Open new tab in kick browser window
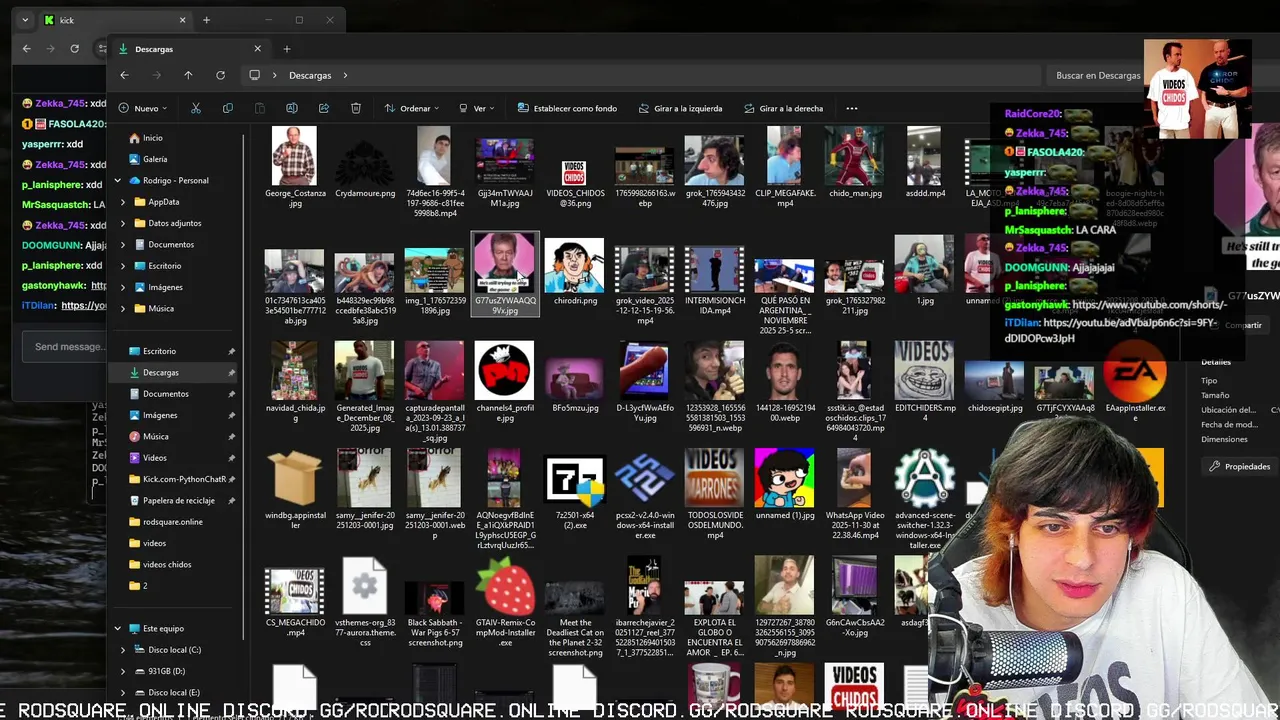Viewport: 1280px width, 720px height. coord(206,20)
